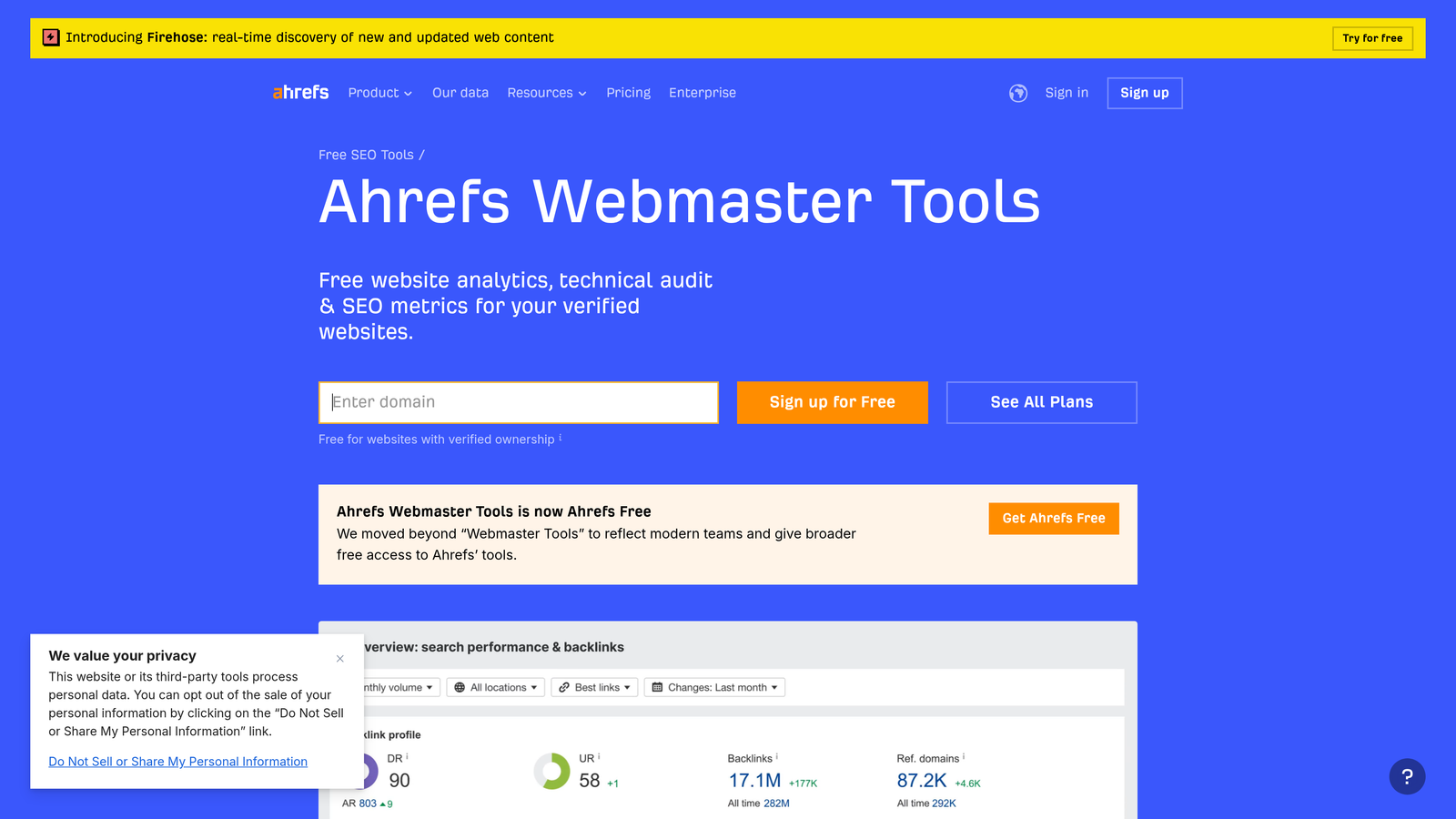Open the Resources dropdown

click(x=546, y=93)
